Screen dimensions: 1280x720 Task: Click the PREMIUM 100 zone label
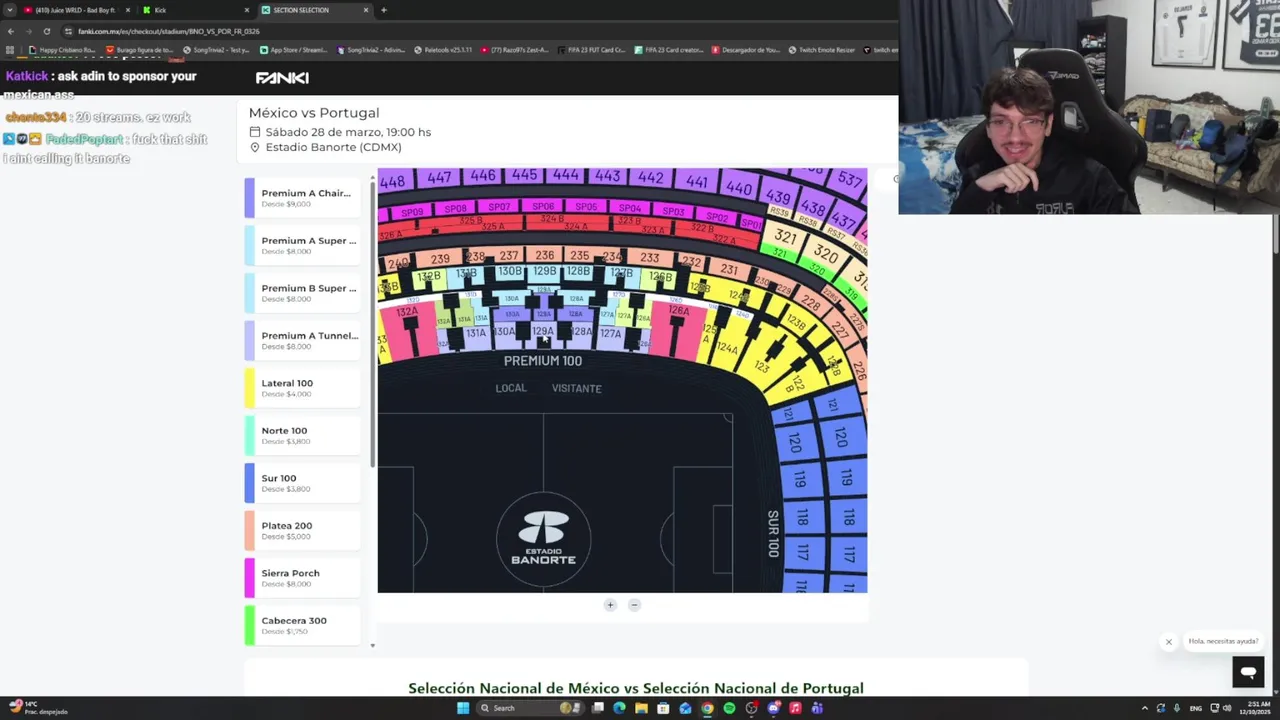click(x=542, y=361)
